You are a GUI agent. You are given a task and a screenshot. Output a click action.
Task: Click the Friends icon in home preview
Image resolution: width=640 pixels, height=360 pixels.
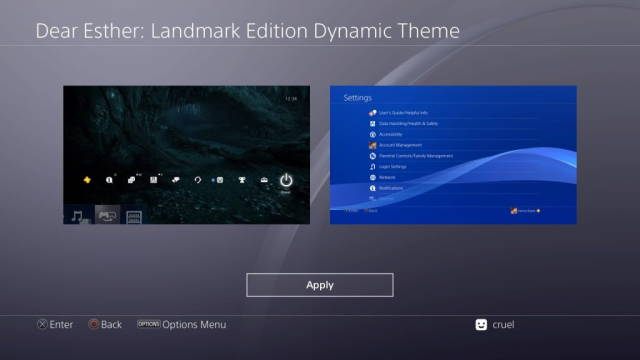(x=131, y=180)
